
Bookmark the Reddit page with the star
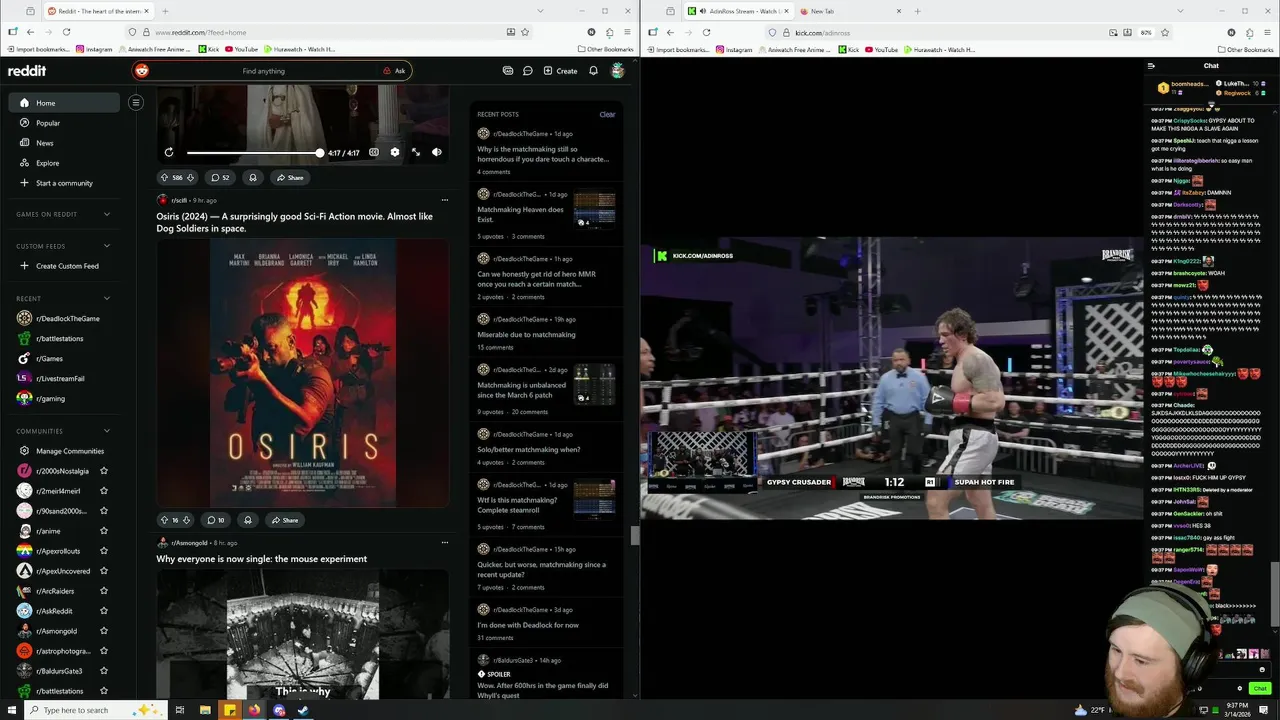click(525, 32)
